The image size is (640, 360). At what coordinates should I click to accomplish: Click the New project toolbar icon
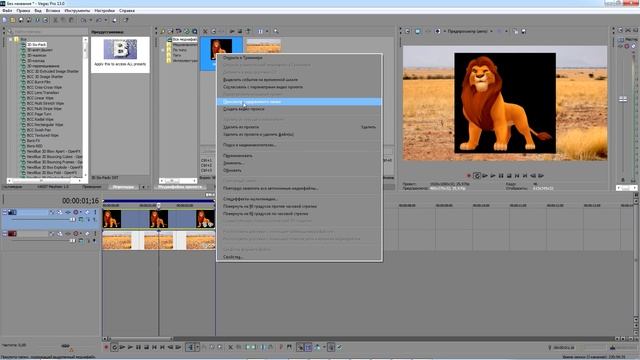[x=4, y=20]
